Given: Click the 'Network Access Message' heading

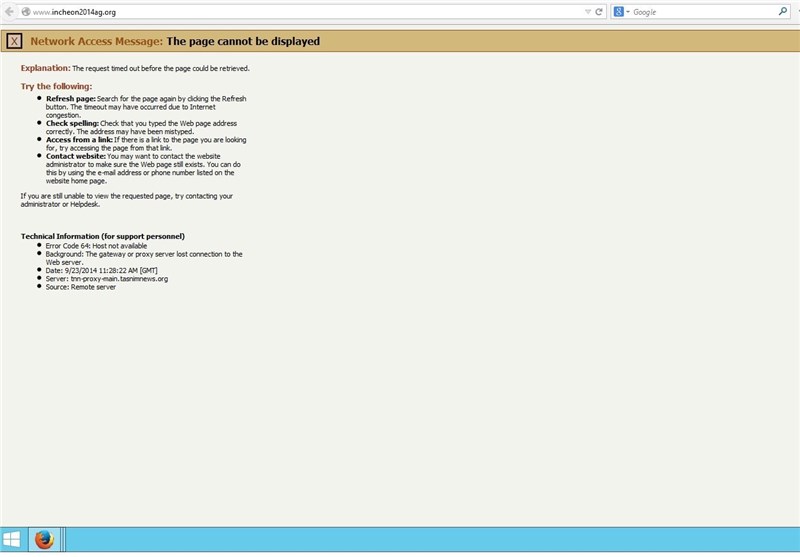Looking at the screenshot, I should pyautogui.click(x=96, y=42).
